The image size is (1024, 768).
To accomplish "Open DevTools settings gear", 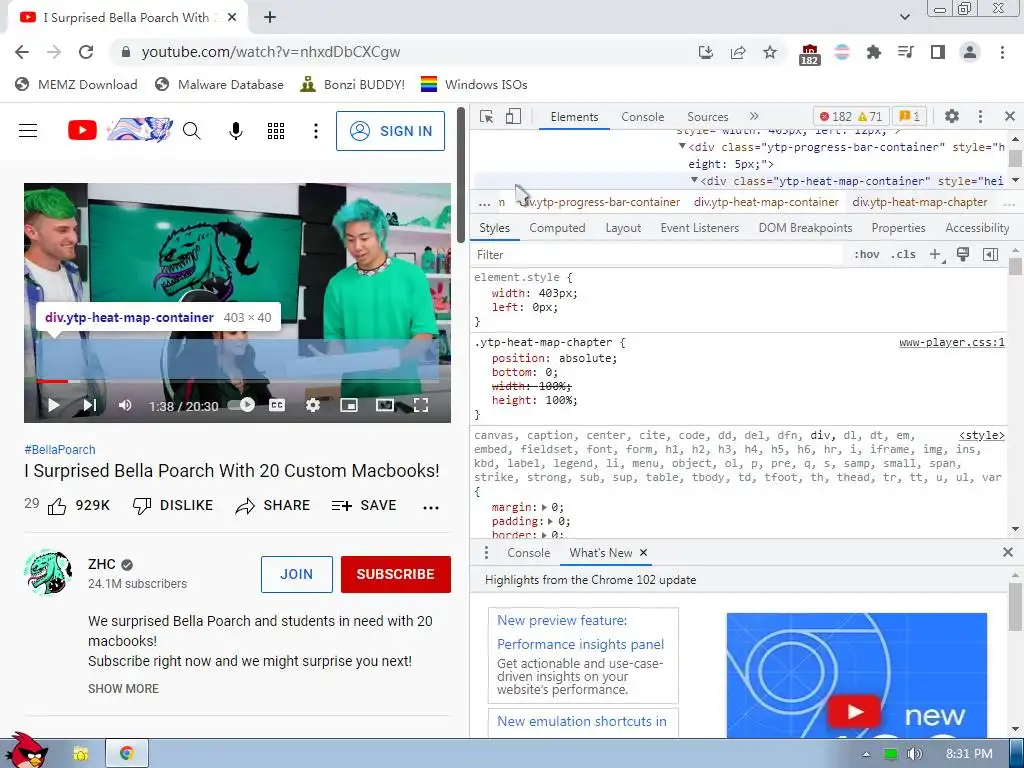I will tap(952, 116).
